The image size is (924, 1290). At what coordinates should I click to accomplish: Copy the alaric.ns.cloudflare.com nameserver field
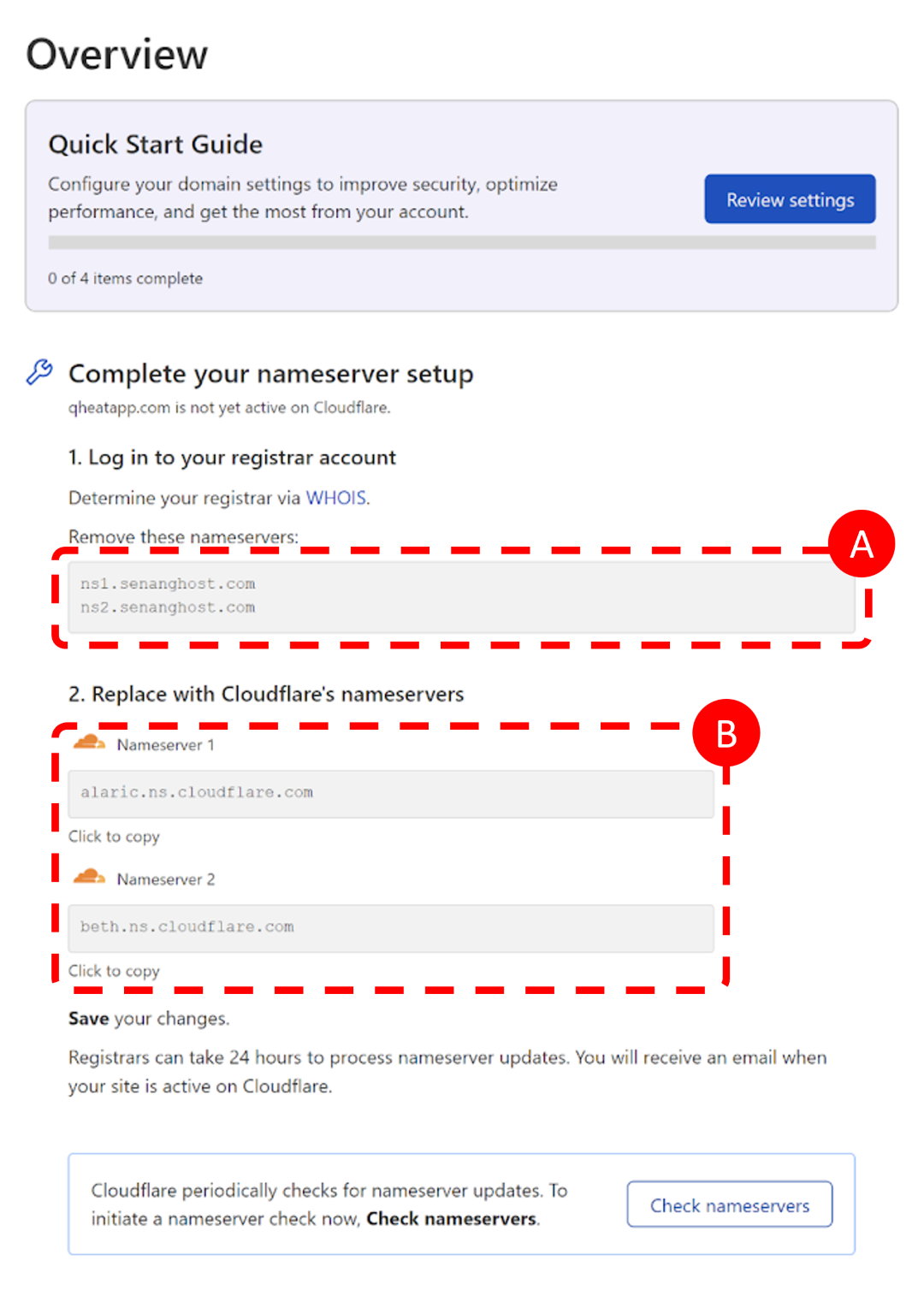[391, 793]
